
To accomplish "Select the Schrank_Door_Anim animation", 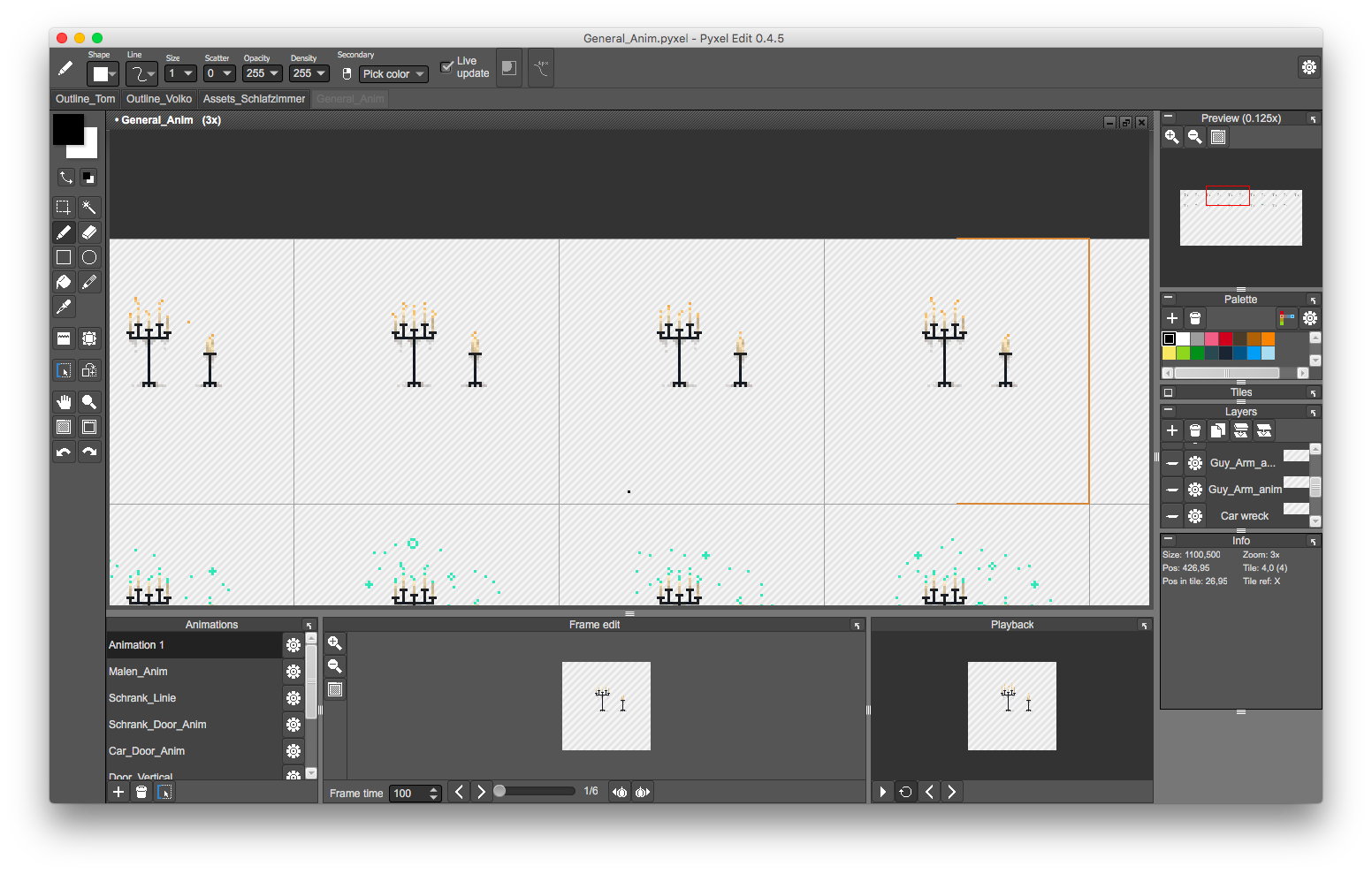I will point(157,725).
